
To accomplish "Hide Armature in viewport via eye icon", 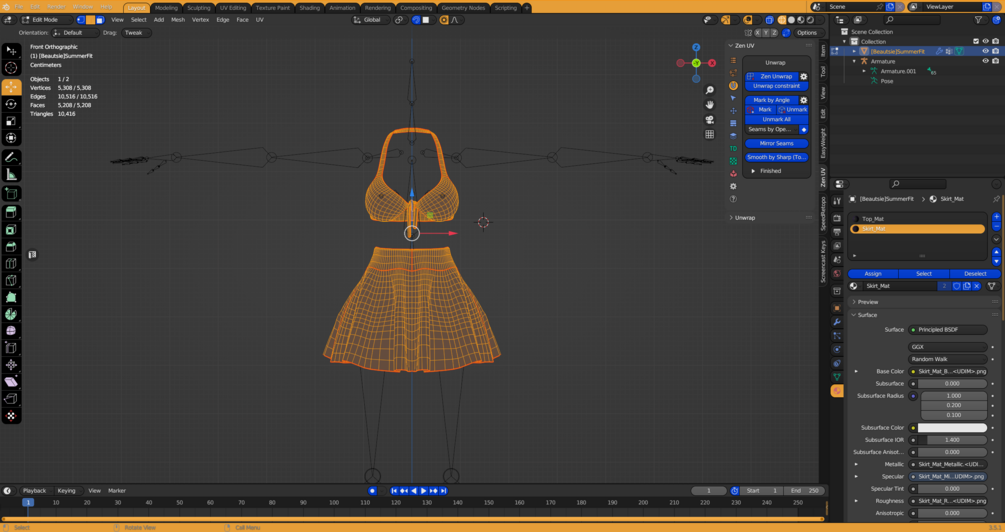I will [x=986, y=62].
